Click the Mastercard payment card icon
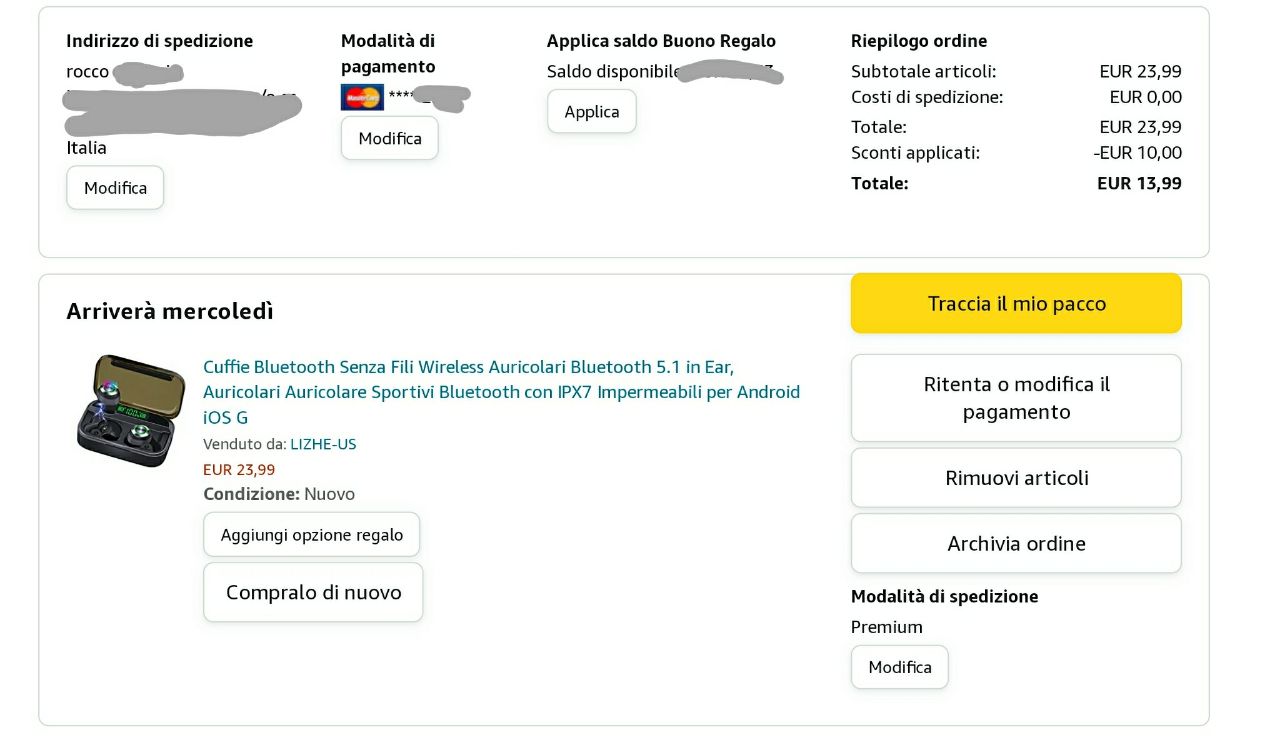The image size is (1280, 744). pyautogui.click(x=362, y=97)
